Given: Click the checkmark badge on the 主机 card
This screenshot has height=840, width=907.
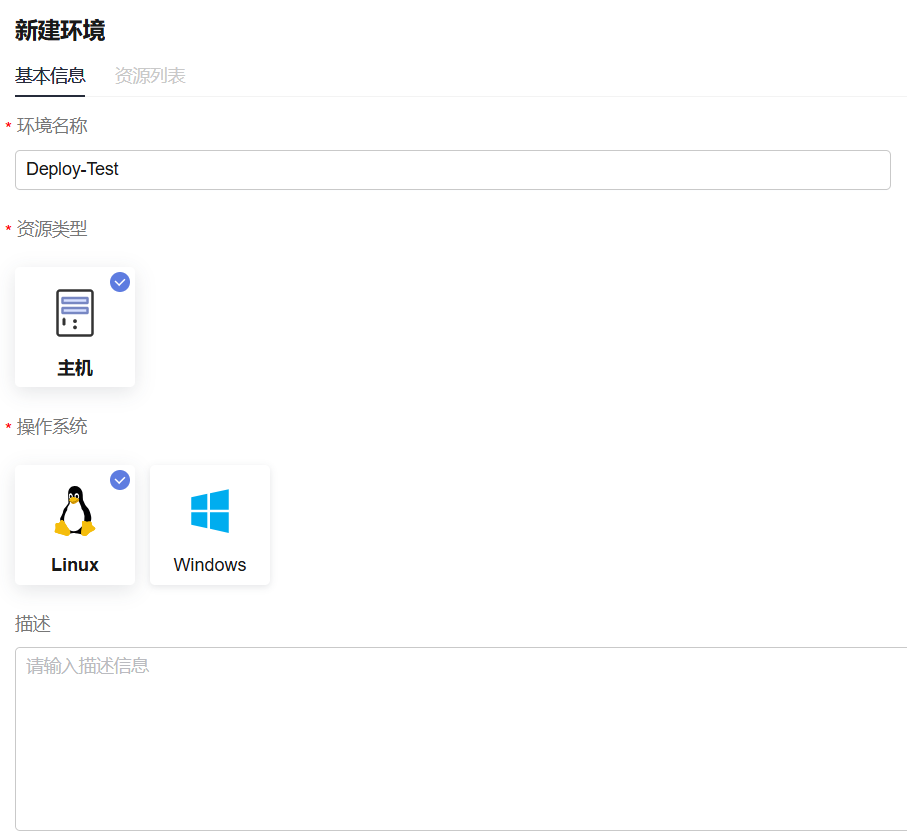Looking at the screenshot, I should (x=120, y=282).
